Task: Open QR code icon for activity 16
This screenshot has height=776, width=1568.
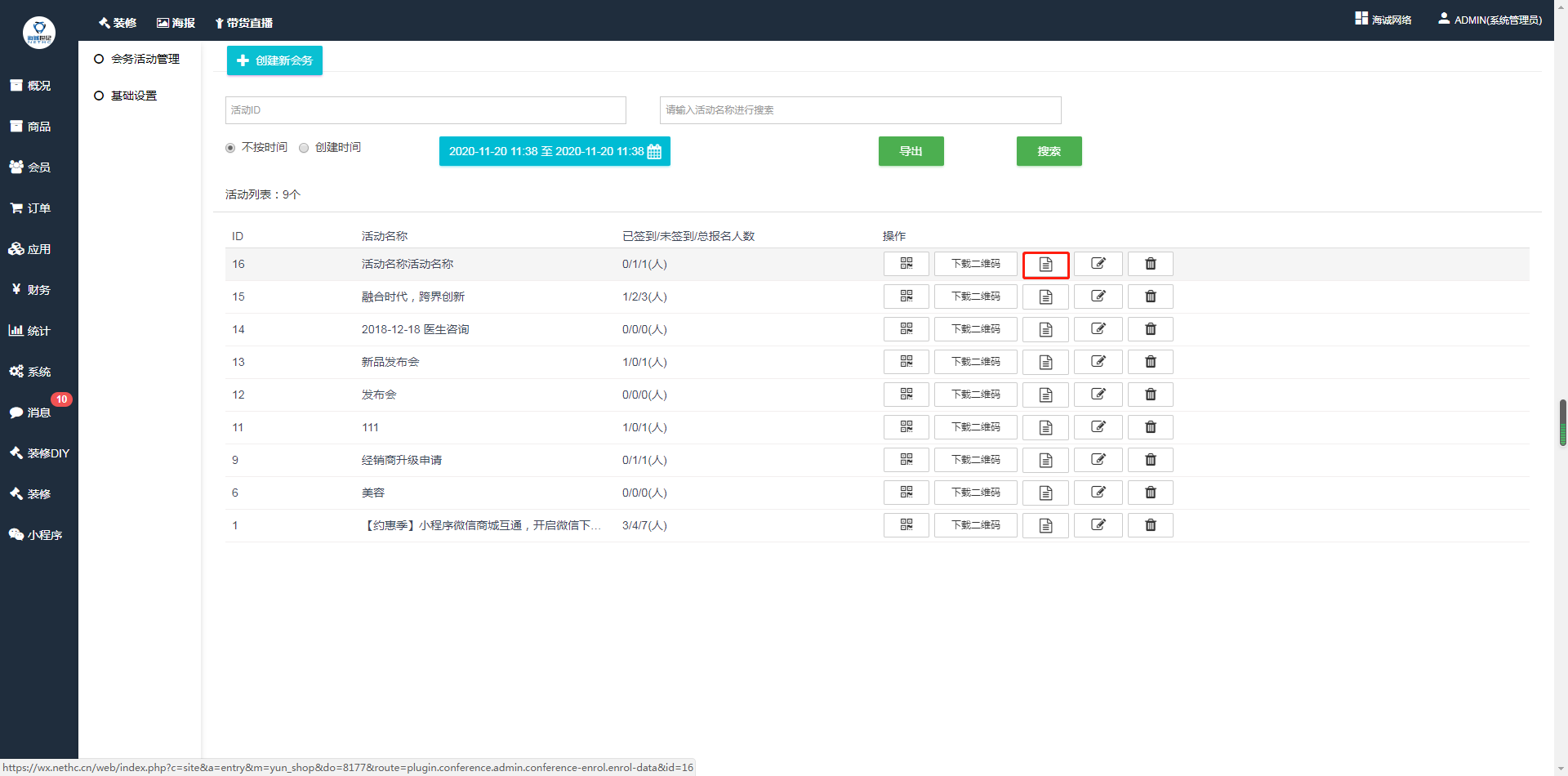Action: click(x=906, y=264)
